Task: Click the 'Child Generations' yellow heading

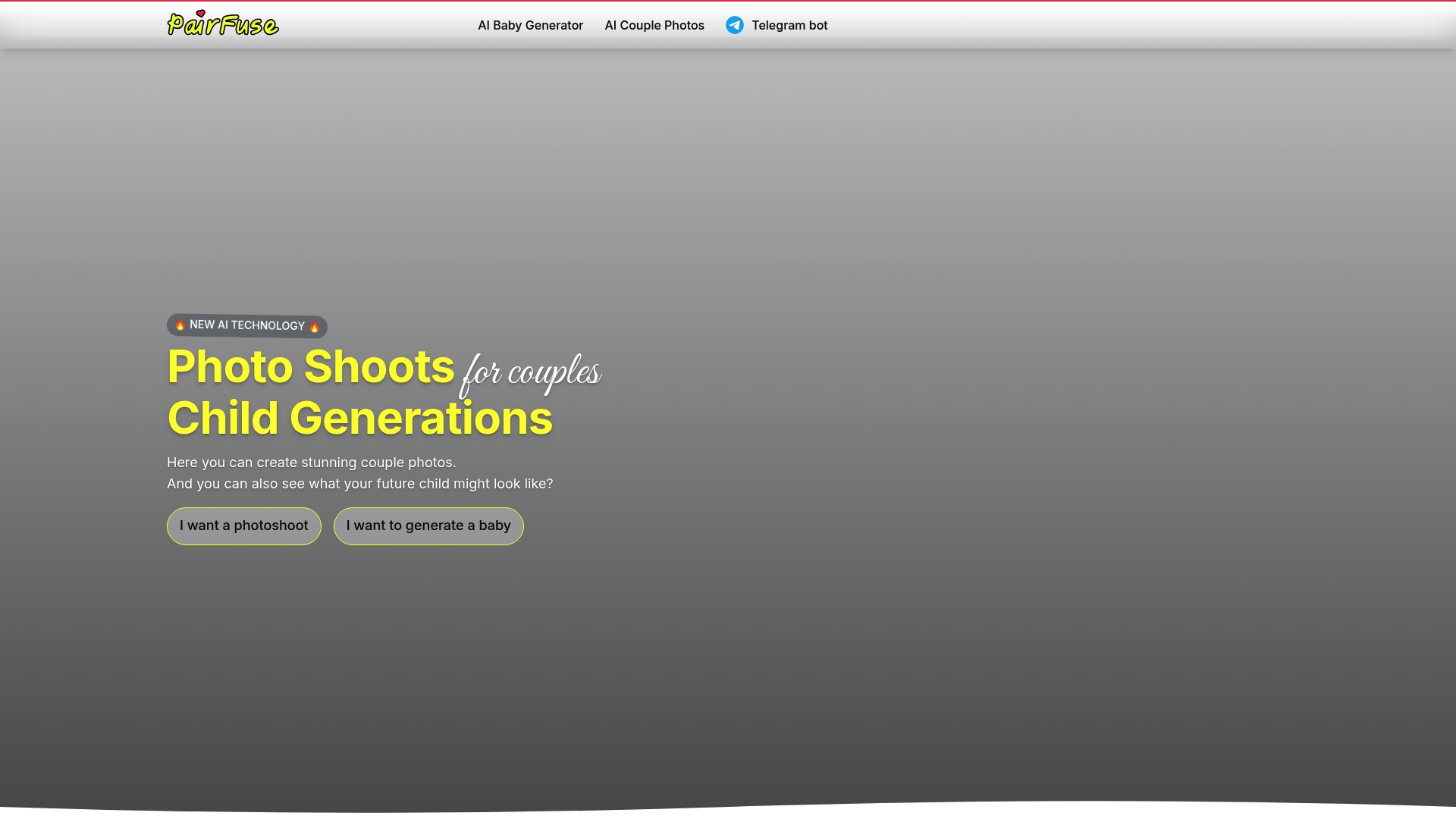Action: pos(359,419)
